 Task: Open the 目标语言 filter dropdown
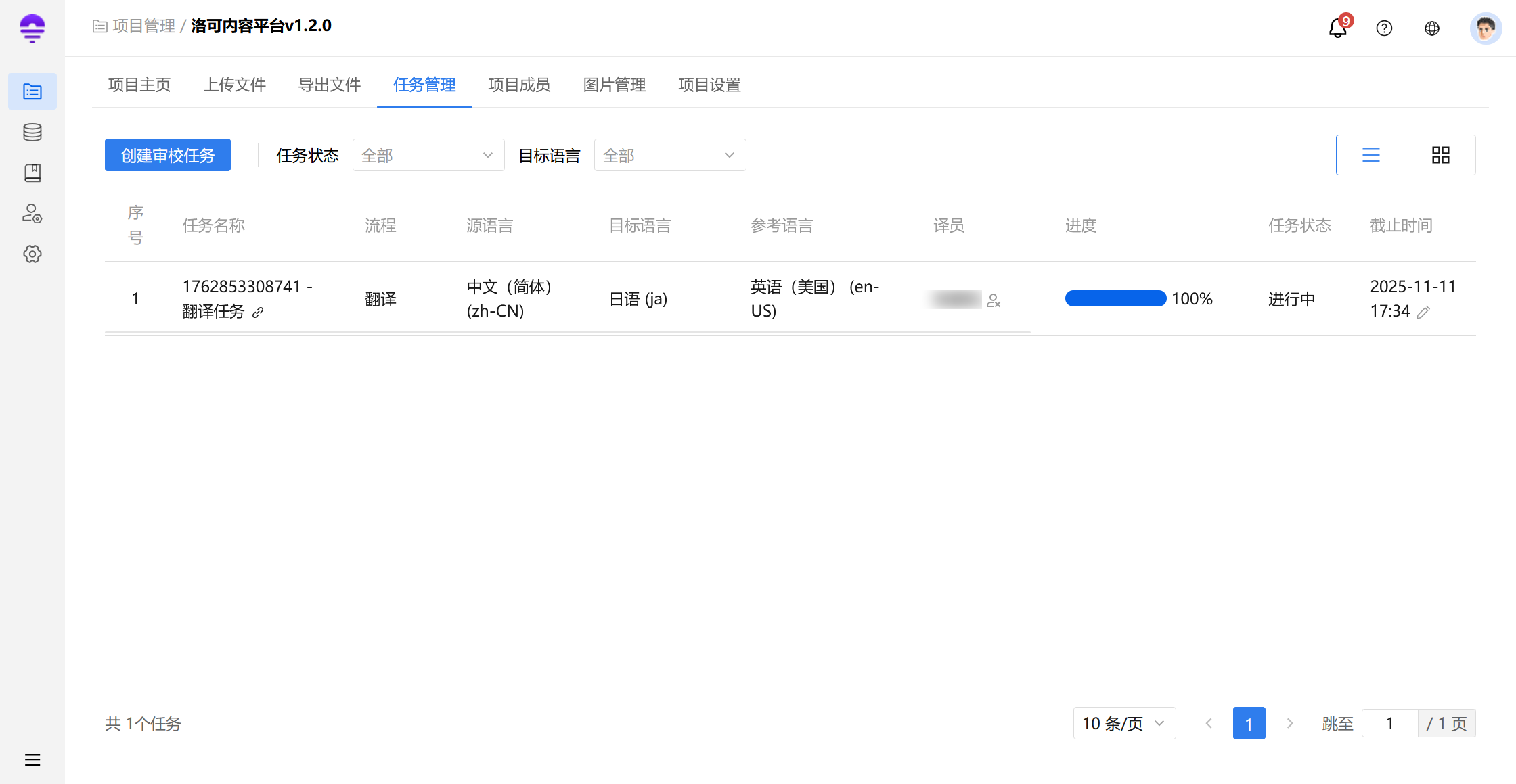click(x=669, y=155)
